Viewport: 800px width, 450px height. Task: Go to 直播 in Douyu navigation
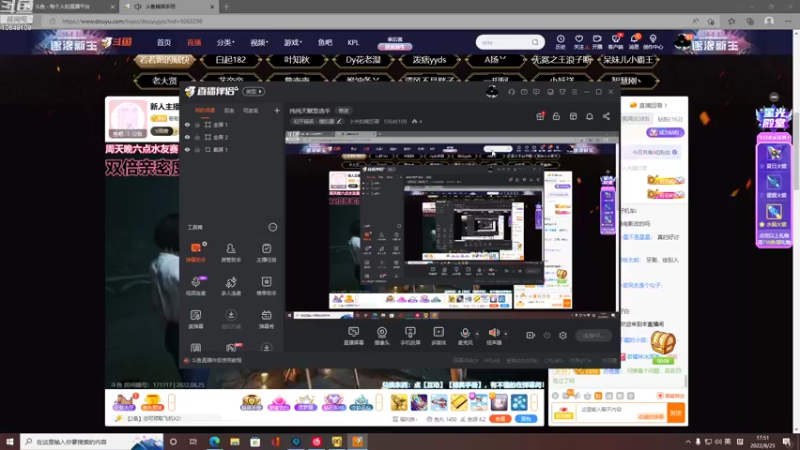pos(194,42)
